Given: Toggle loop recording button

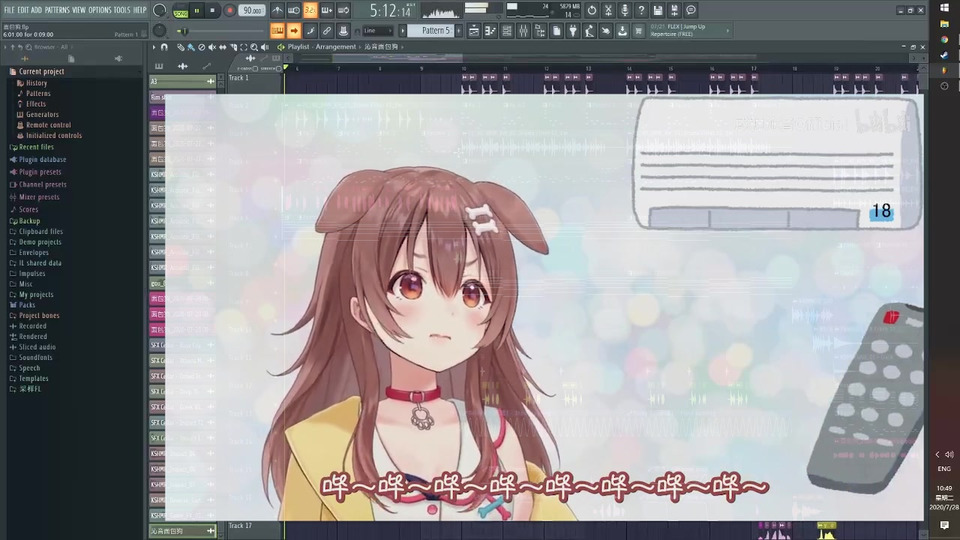Looking at the screenshot, I should (x=343, y=10).
